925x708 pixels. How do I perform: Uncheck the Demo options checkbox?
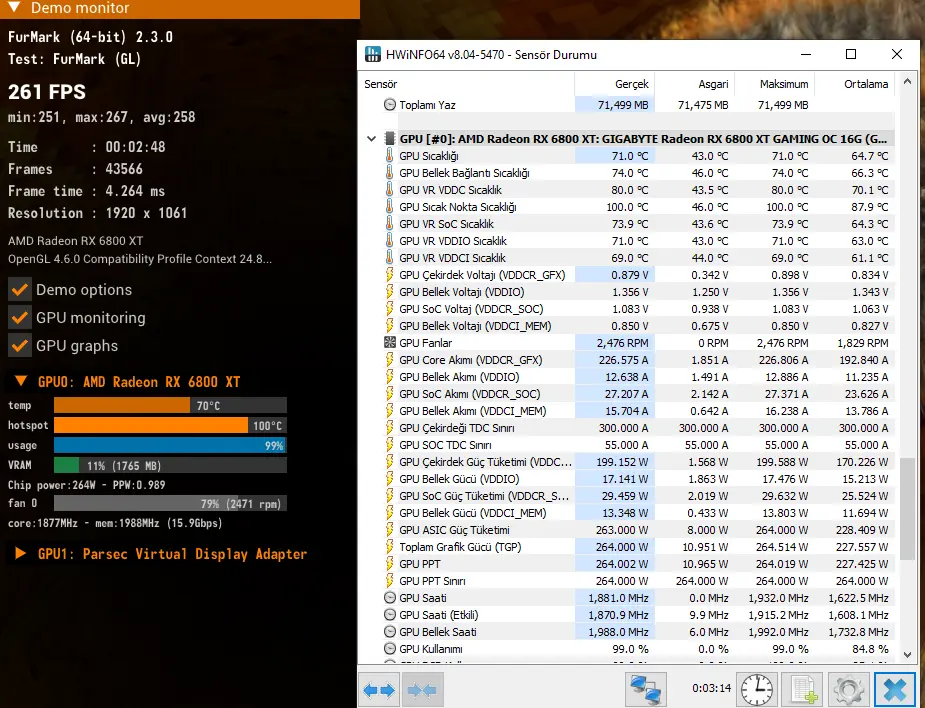pyautogui.click(x=20, y=290)
